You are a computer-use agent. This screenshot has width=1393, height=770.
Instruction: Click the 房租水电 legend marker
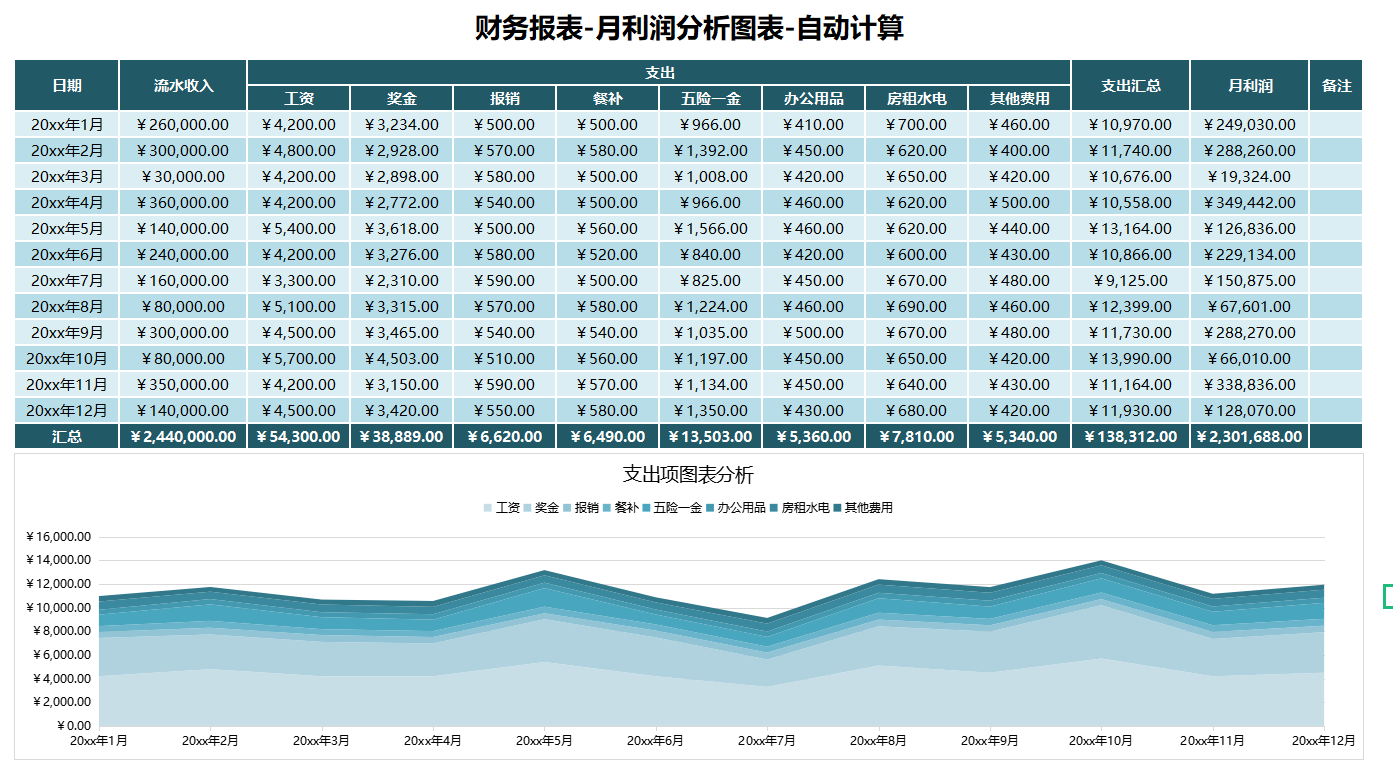(x=773, y=507)
